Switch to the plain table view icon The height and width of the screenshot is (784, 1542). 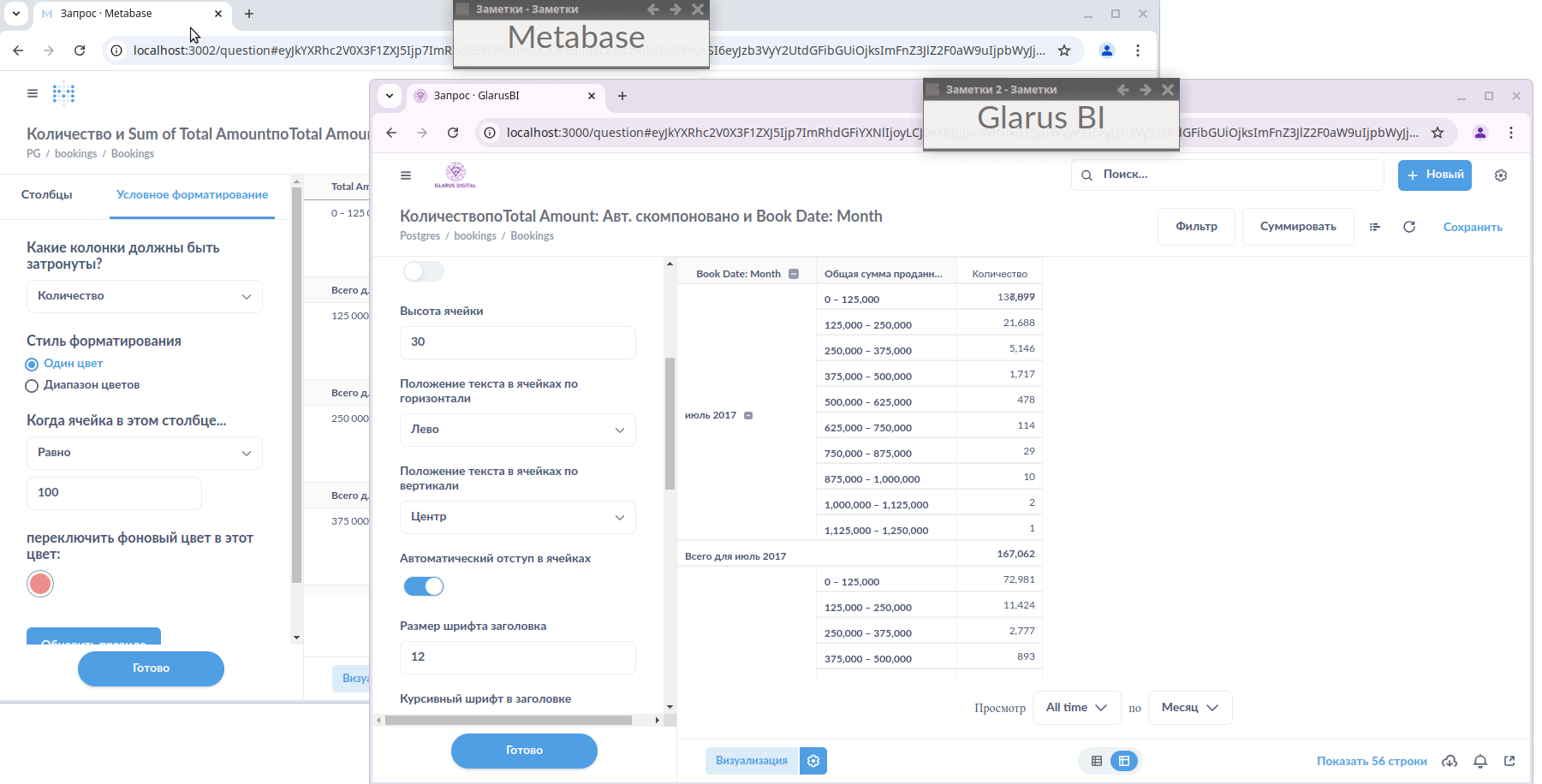coord(1097,761)
